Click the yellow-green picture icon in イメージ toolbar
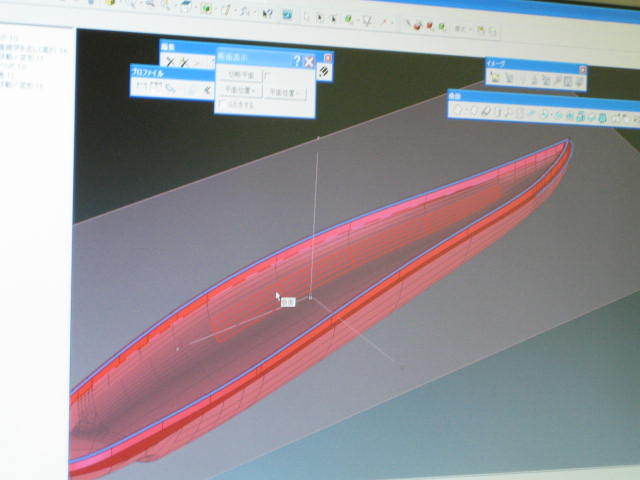The width and height of the screenshot is (640, 480). 495,77
